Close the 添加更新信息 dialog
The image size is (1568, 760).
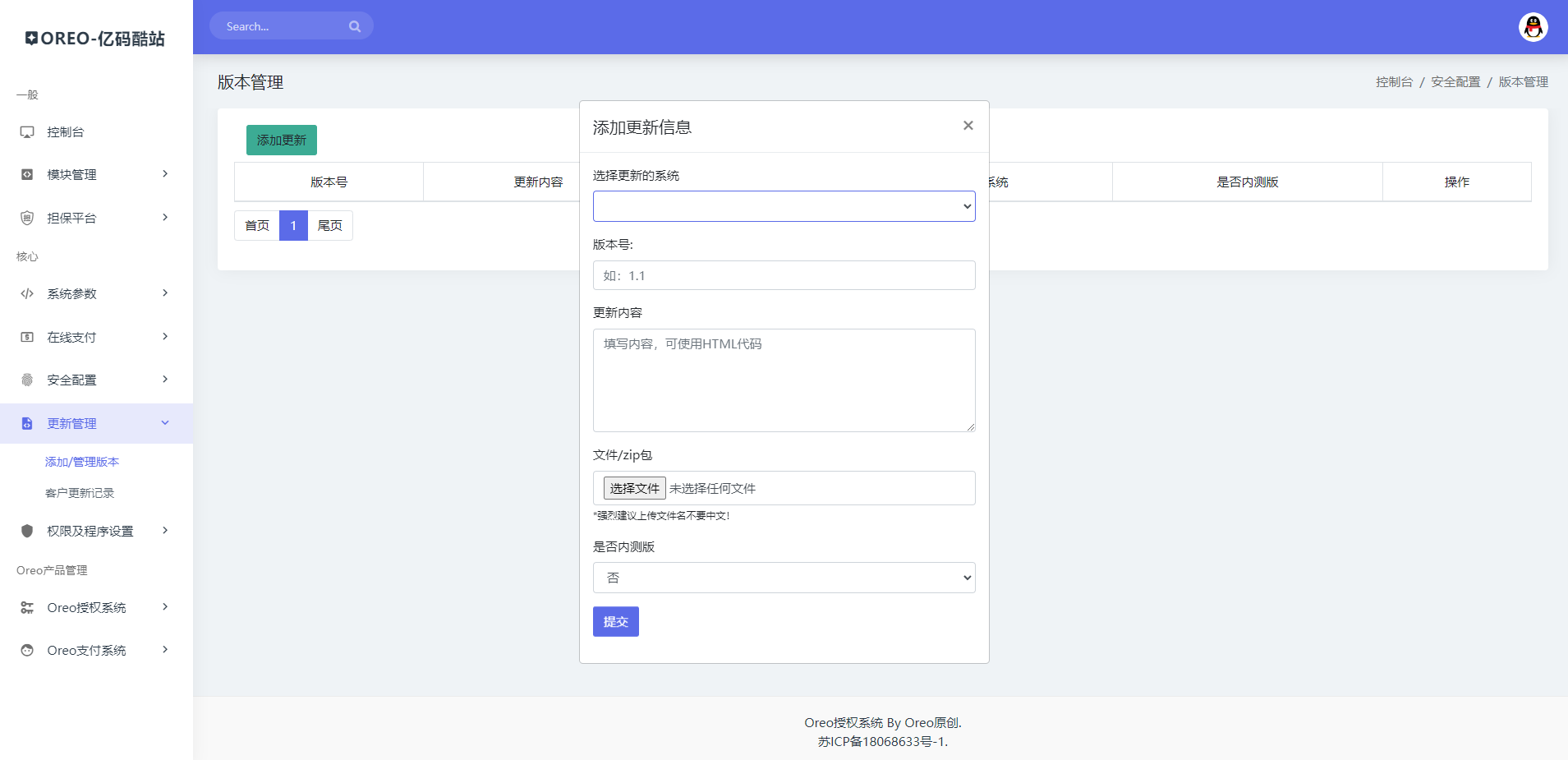coord(968,126)
